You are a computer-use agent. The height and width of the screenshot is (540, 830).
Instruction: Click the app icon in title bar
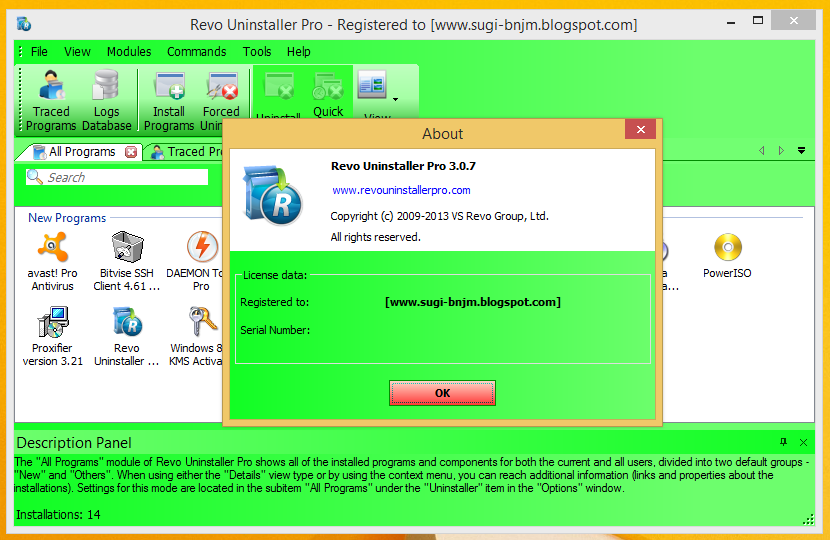24,24
